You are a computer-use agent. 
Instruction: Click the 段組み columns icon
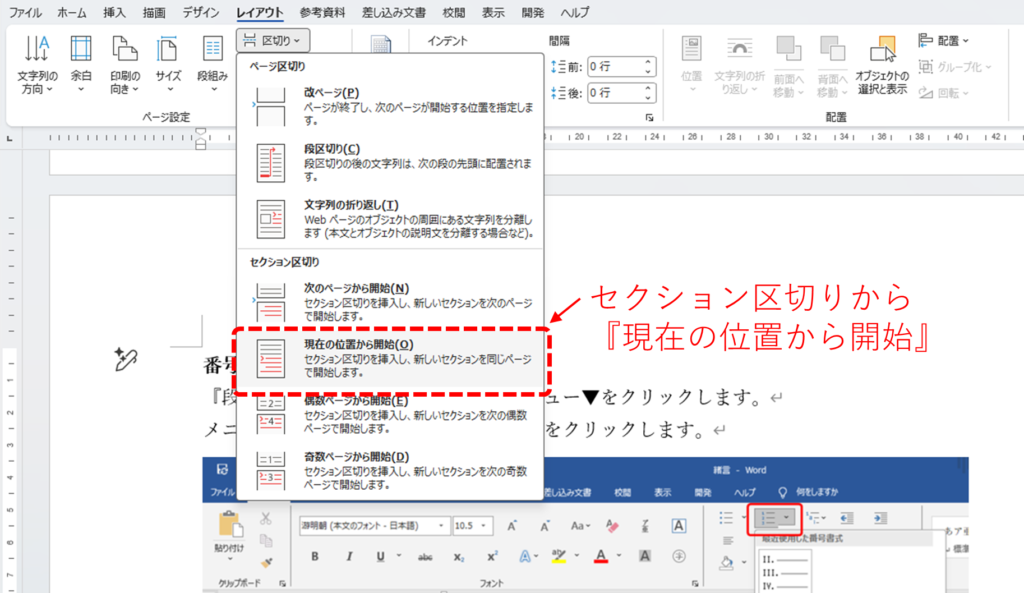212,52
